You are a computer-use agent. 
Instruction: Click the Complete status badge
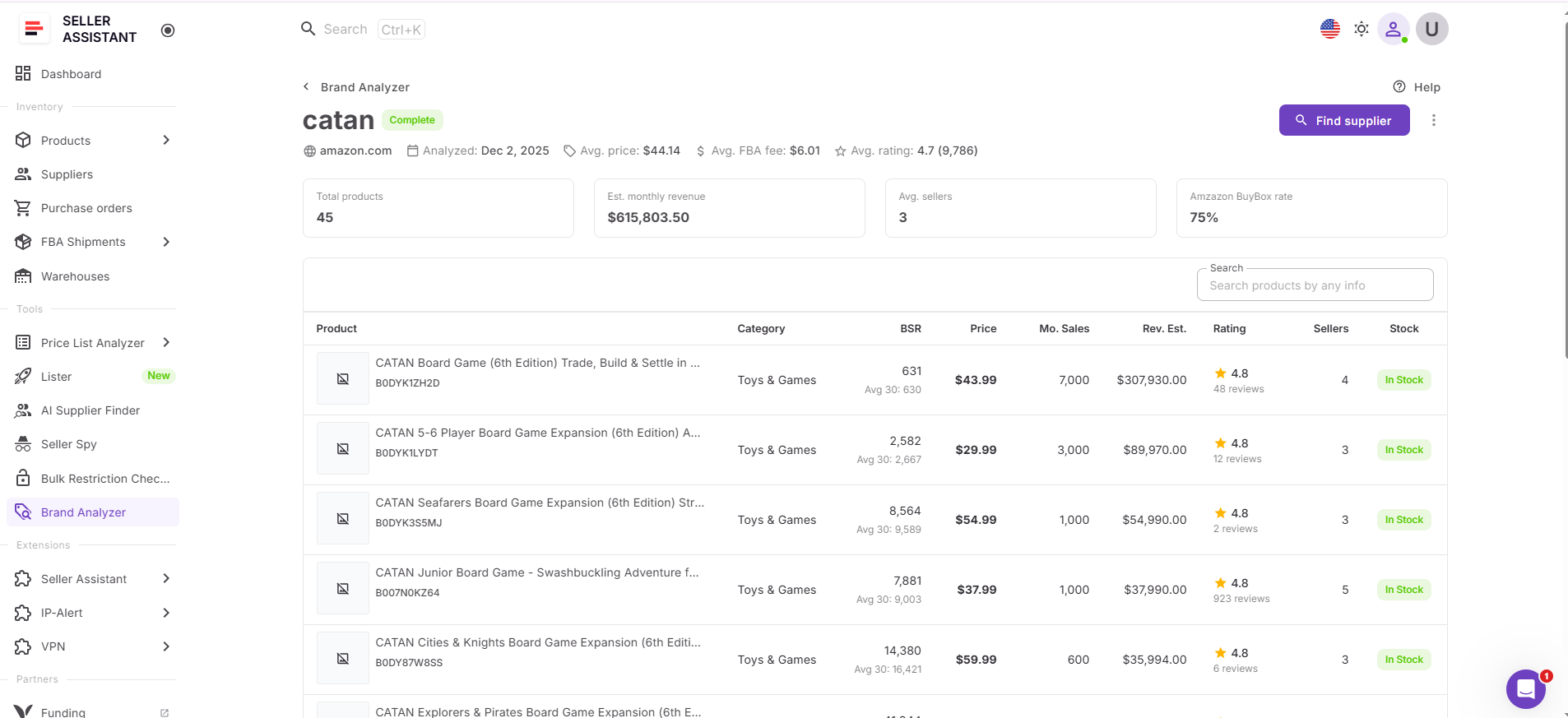(412, 120)
